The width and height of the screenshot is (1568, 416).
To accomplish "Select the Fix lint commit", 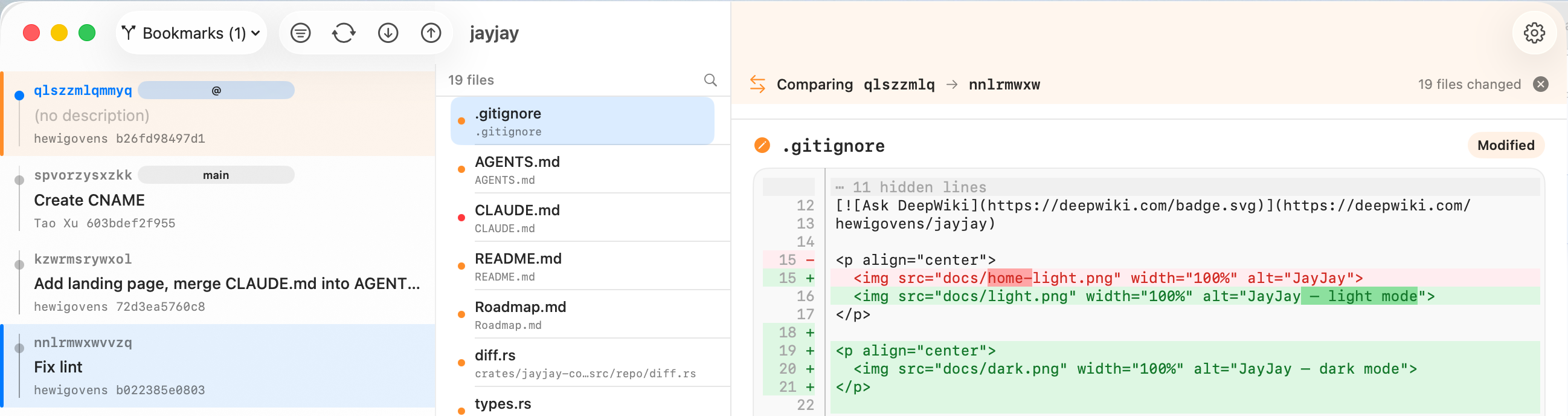I will pos(219,366).
